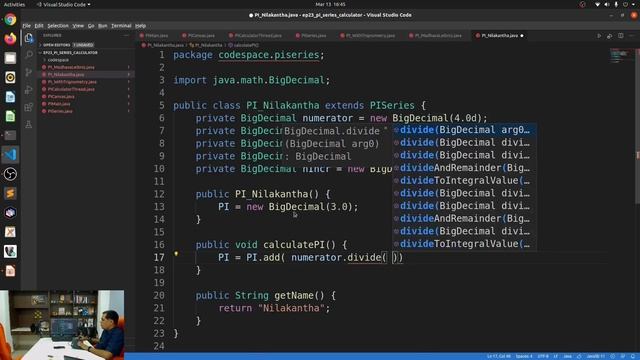
Task: Open the Files manager from the dock
Action: point(10,58)
